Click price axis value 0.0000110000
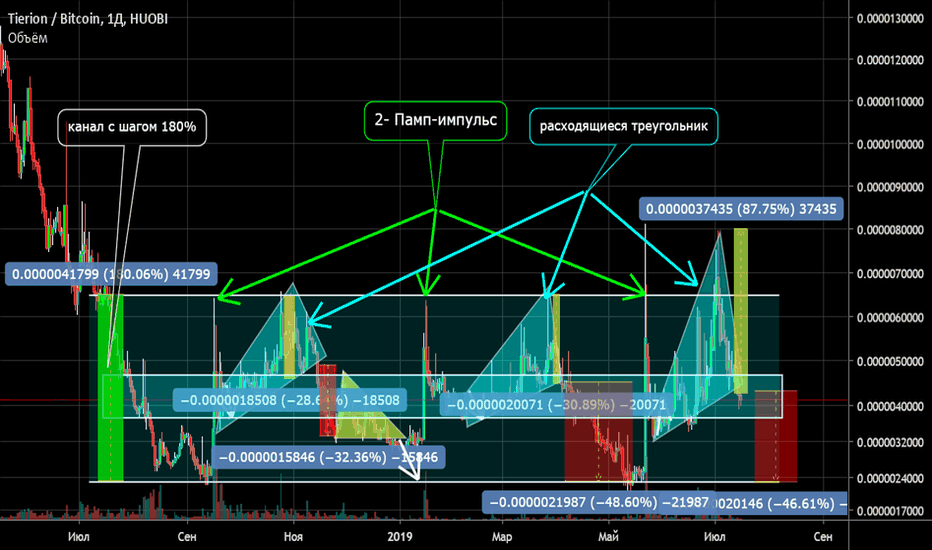Viewport: 932px width, 550px height. point(890,102)
